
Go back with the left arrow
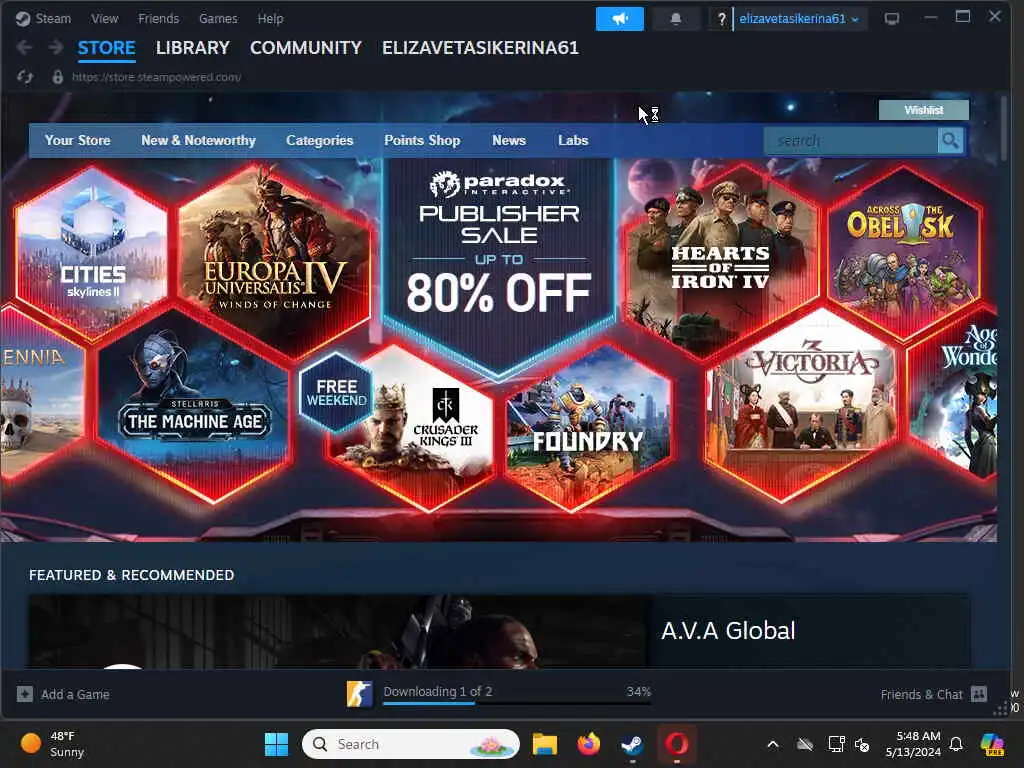pos(24,48)
